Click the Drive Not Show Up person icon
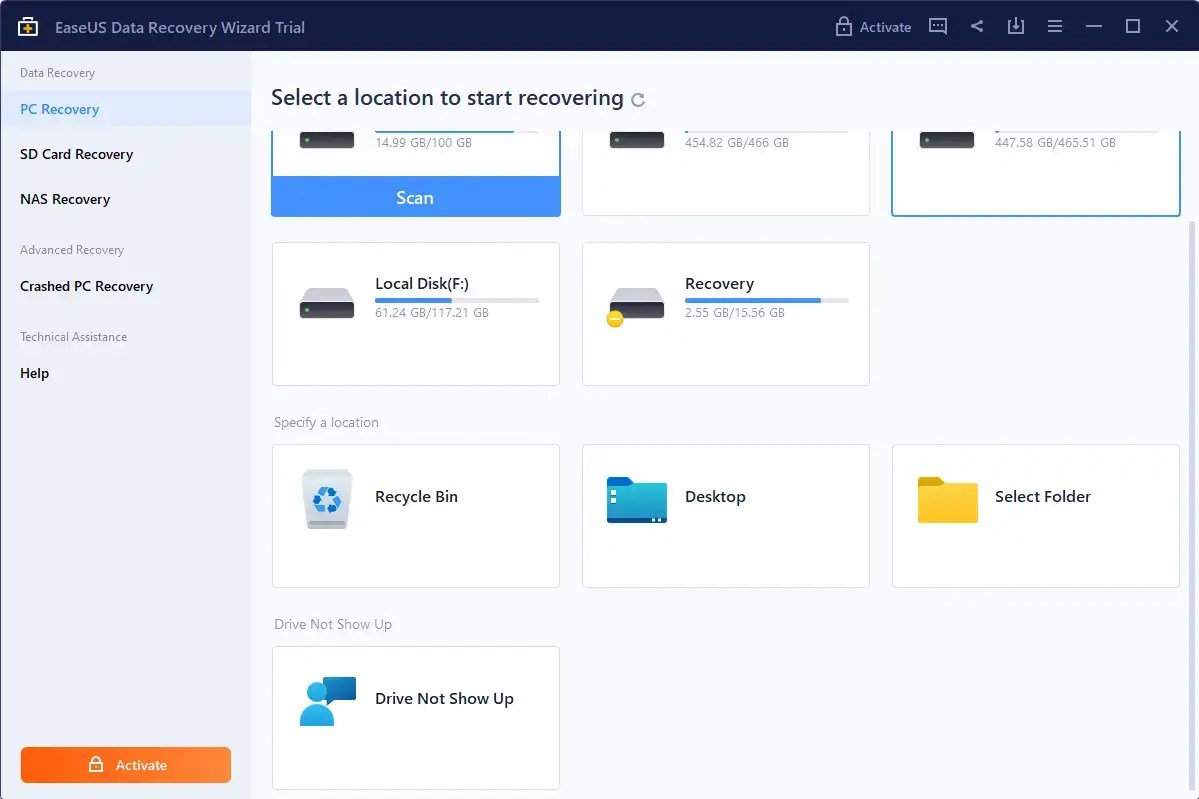 (x=327, y=701)
